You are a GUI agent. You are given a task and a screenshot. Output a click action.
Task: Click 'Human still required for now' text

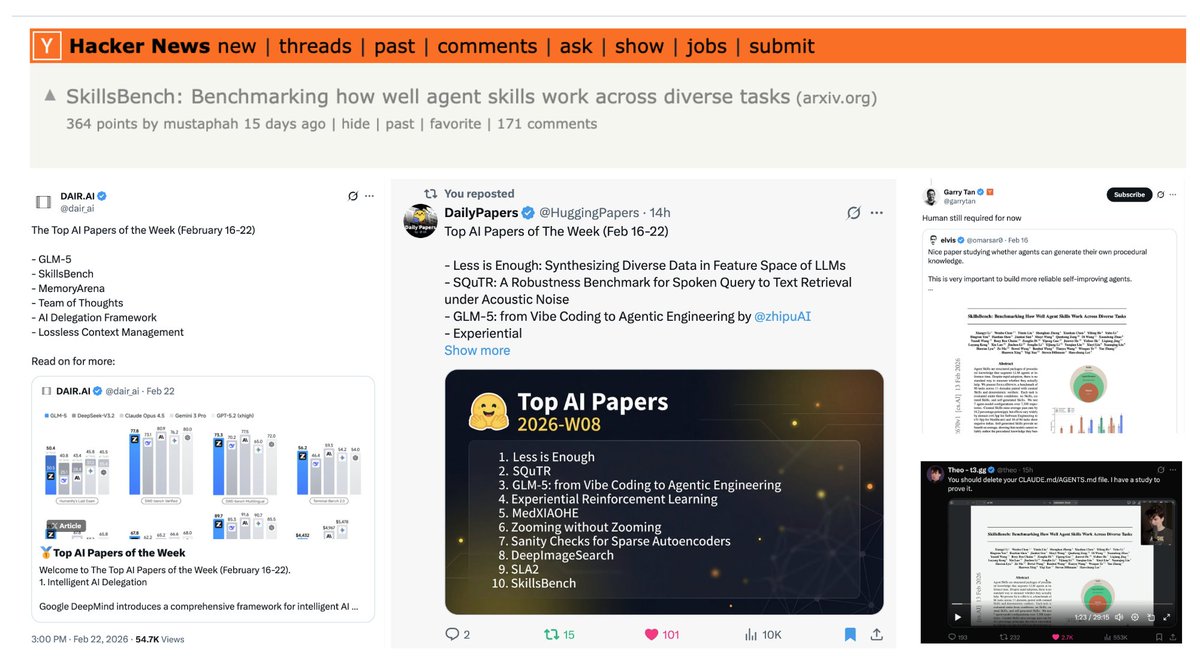coord(972,217)
